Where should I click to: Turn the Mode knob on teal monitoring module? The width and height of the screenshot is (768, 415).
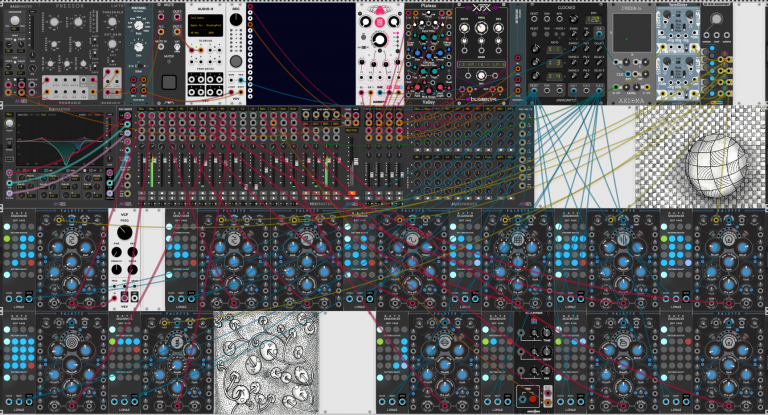coord(139,25)
